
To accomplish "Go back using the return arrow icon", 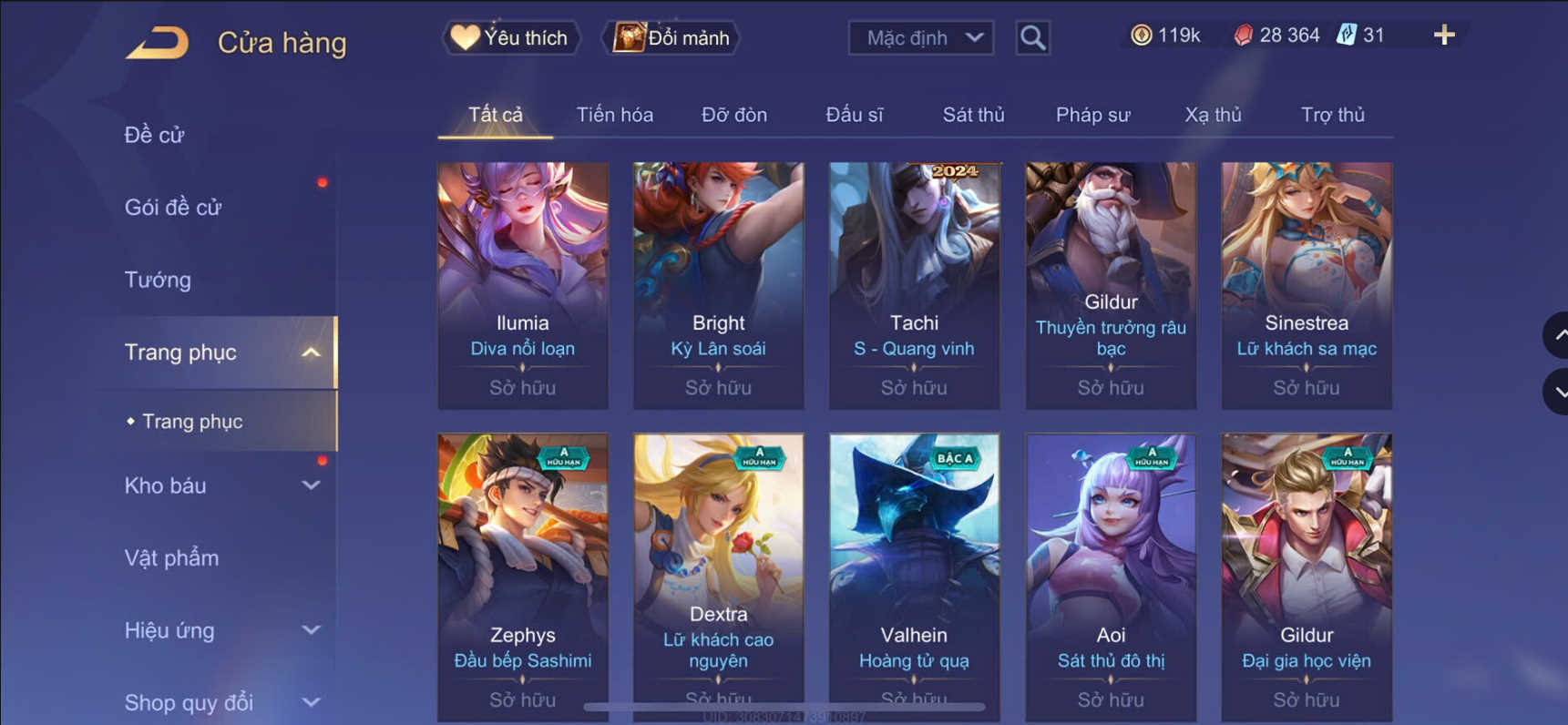I will [x=157, y=43].
